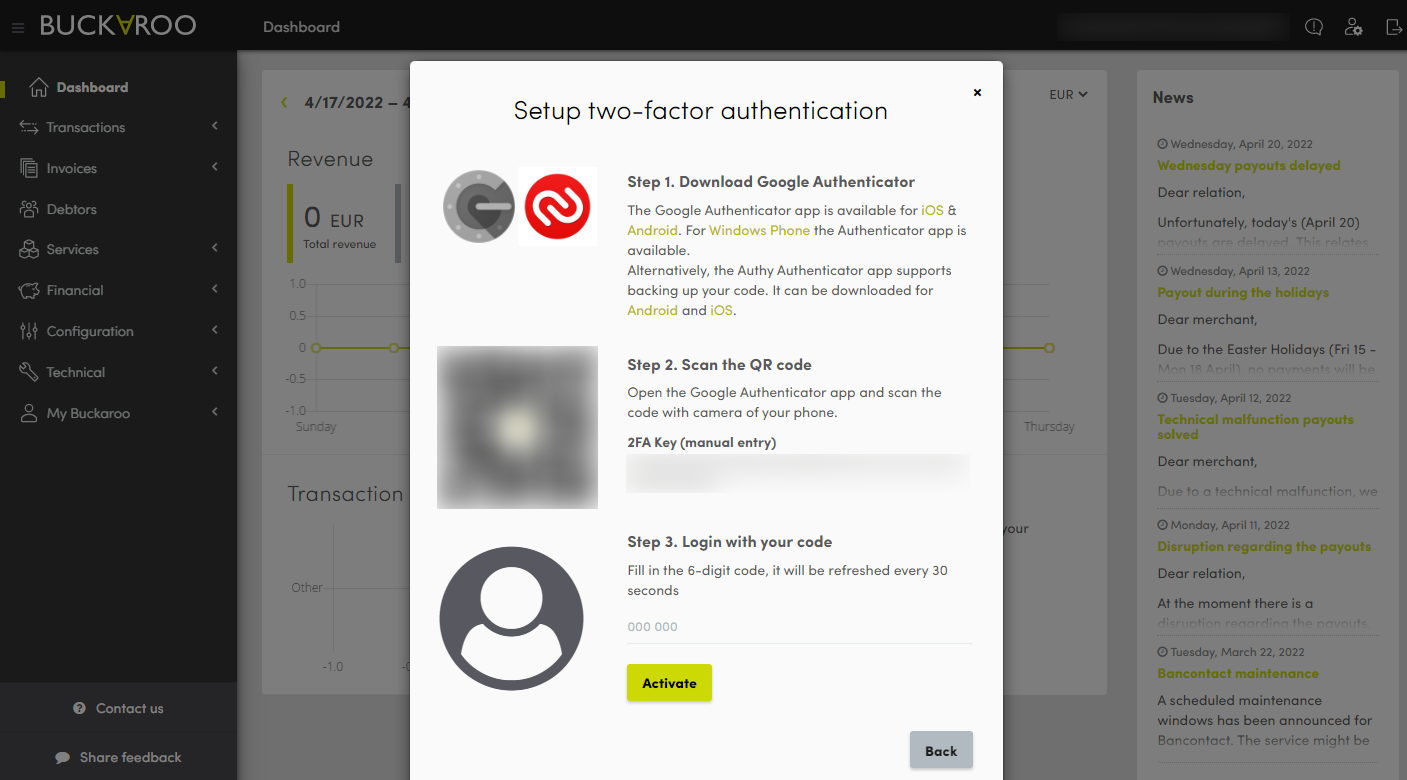Click the Invoices document icon

point(29,168)
